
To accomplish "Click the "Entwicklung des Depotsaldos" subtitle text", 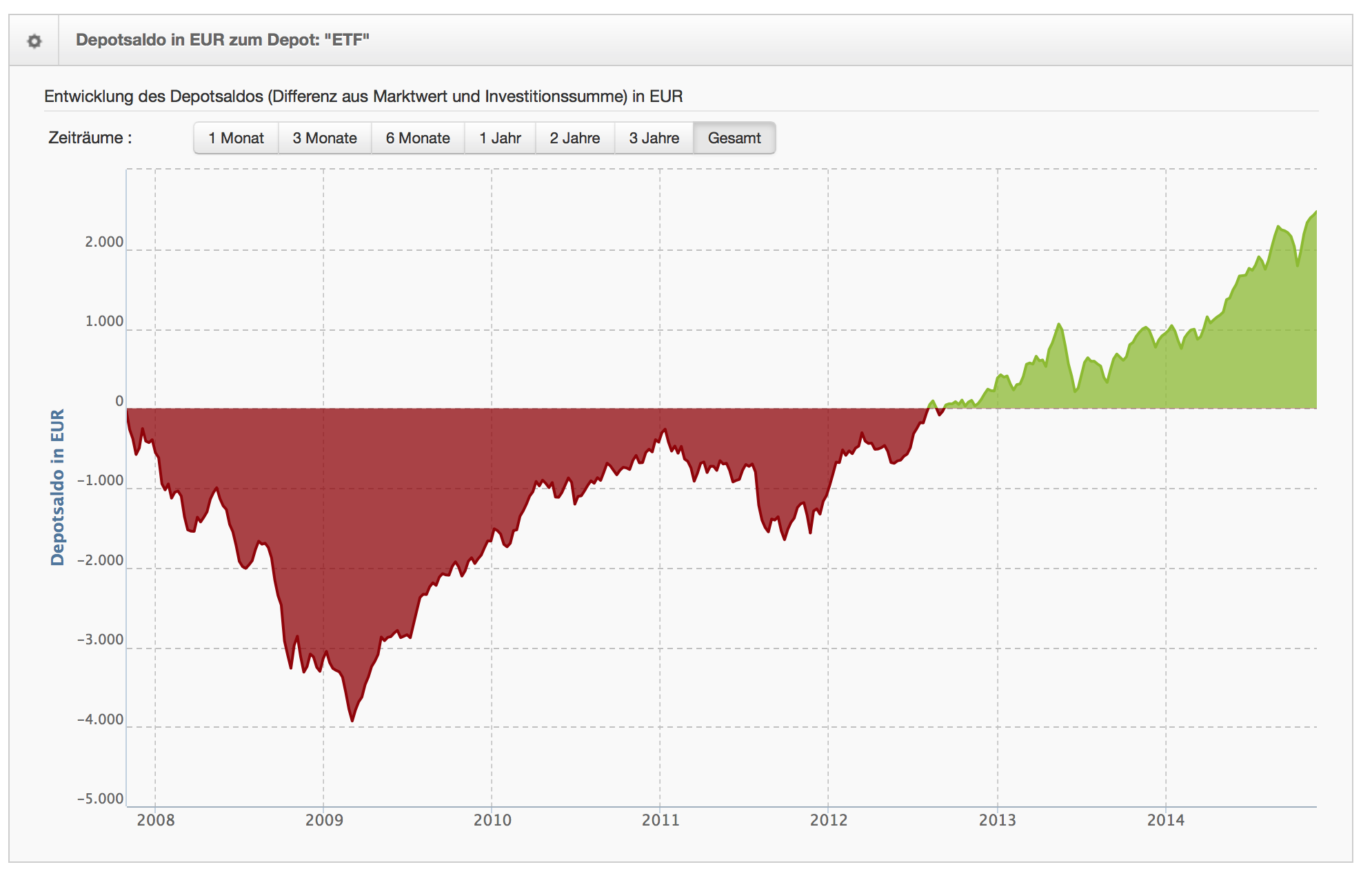I will (x=363, y=96).
